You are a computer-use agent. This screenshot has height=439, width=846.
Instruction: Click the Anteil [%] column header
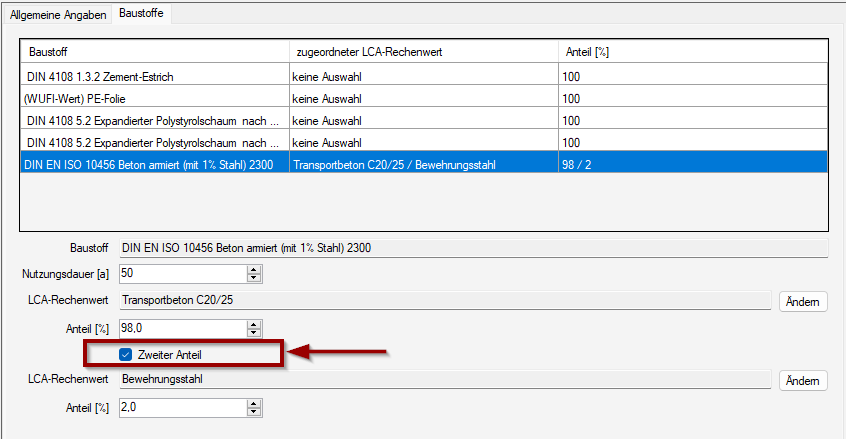click(x=690, y=51)
